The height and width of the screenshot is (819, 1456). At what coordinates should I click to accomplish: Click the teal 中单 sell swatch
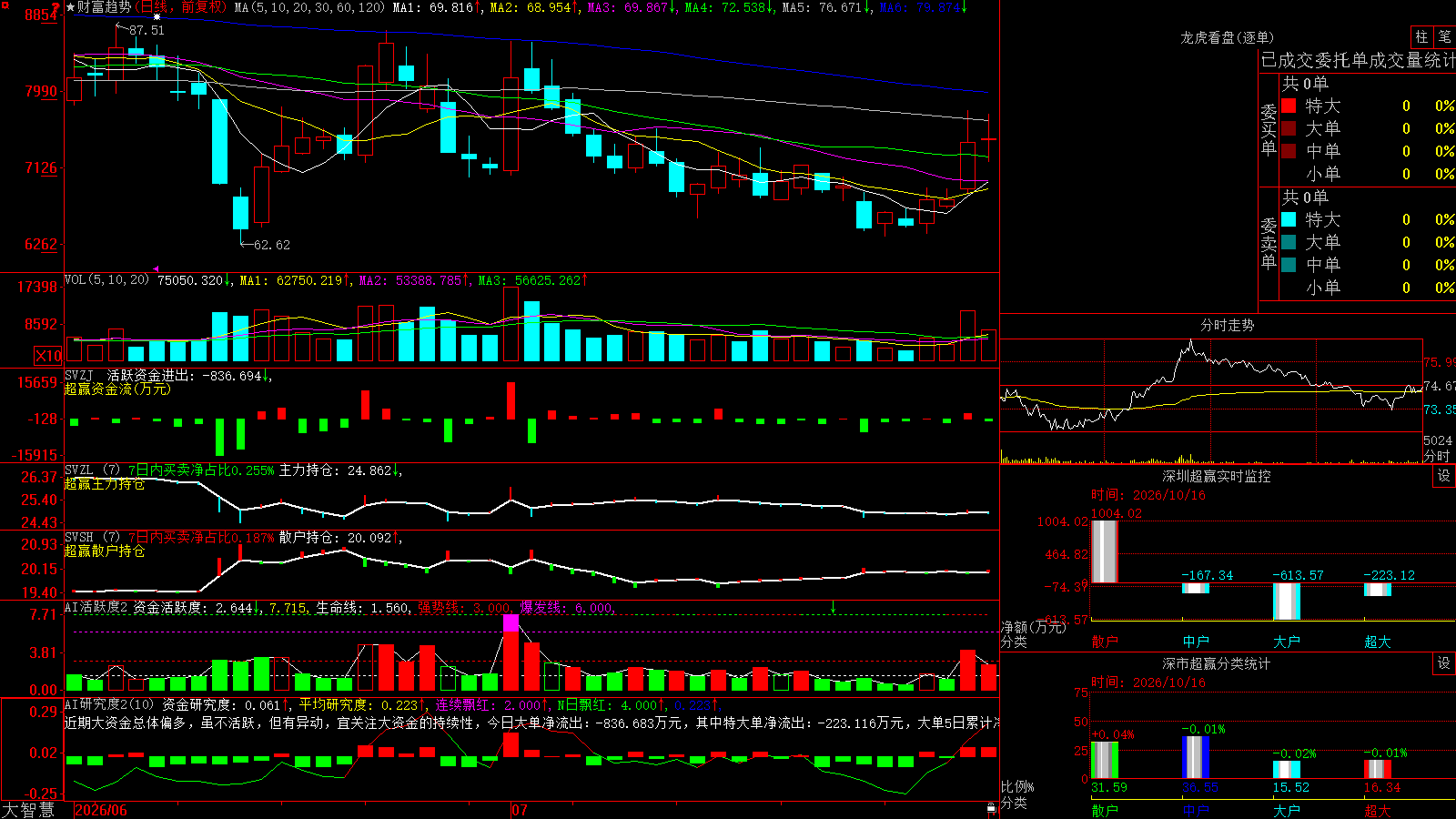point(1289,265)
